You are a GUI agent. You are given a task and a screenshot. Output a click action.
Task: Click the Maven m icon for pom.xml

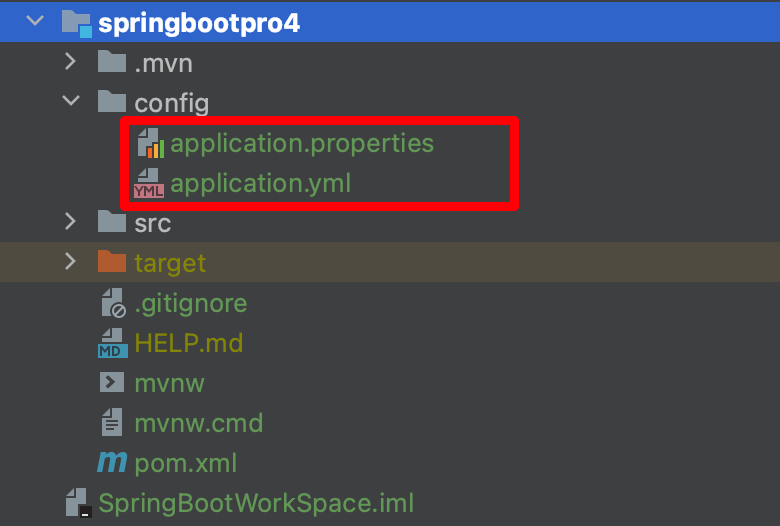point(112,462)
